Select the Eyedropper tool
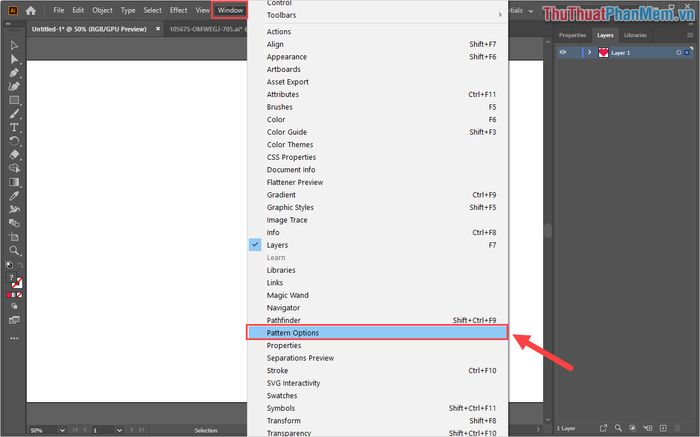This screenshot has height=437, width=700. pos(14,196)
